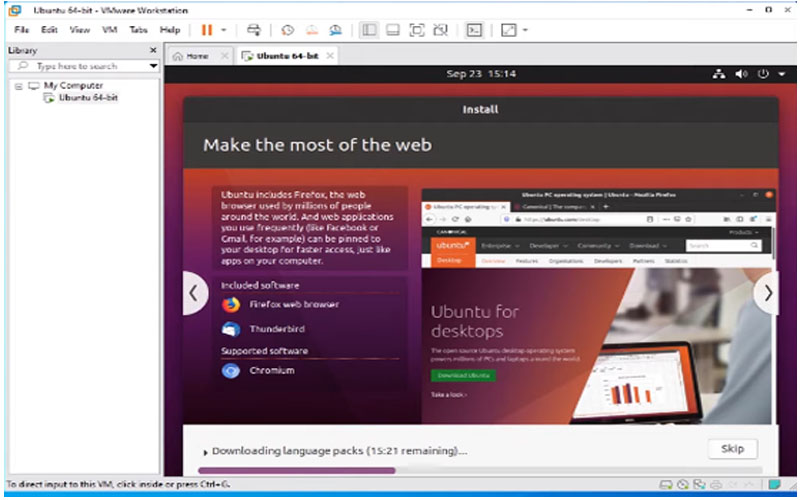Switch to Unity mode icon
Image resolution: width=800 pixels, height=500 pixels.
pyautogui.click(x=440, y=30)
